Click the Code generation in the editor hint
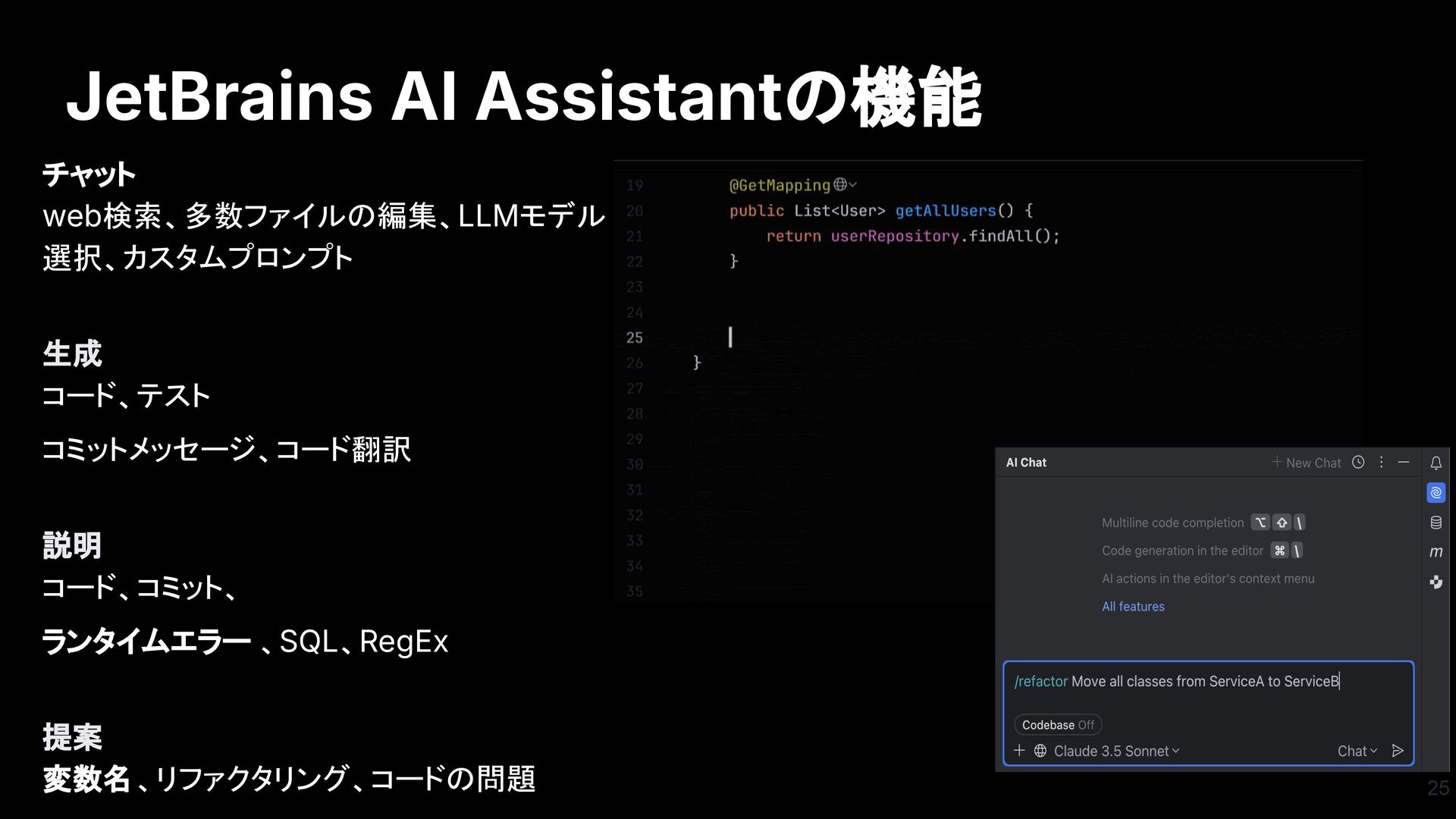The width and height of the screenshot is (1456, 819). point(1182,551)
